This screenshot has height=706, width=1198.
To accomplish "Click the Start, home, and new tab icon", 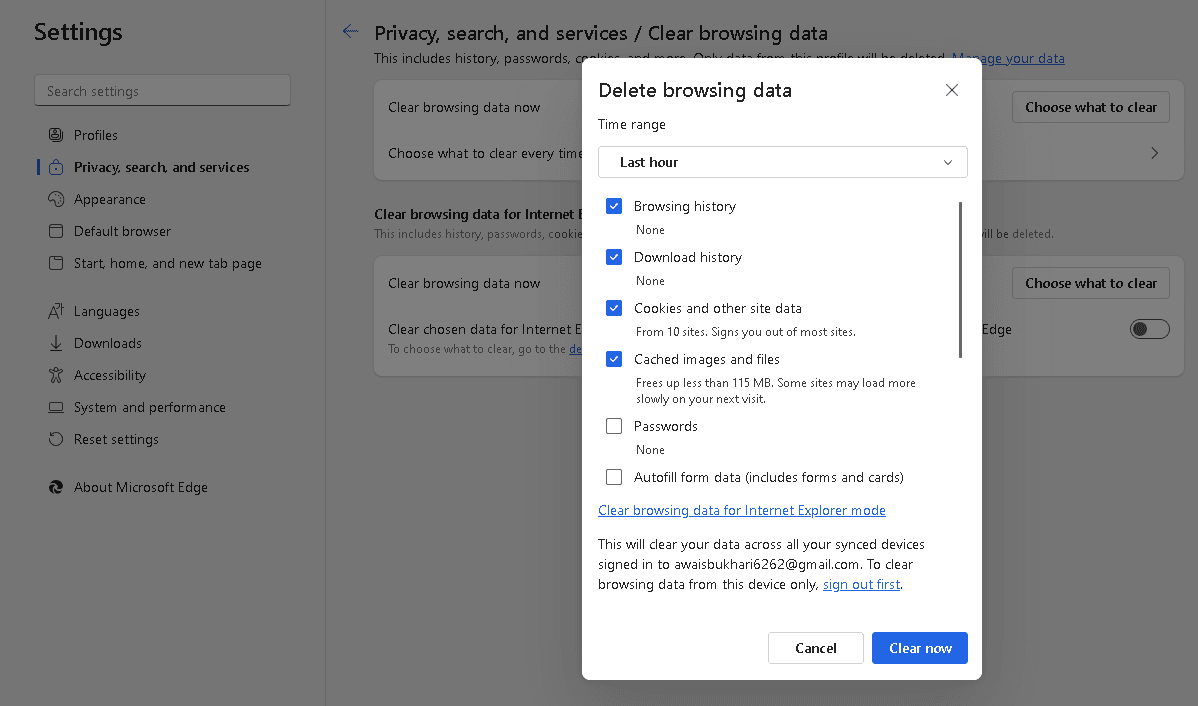I will coord(56,264).
